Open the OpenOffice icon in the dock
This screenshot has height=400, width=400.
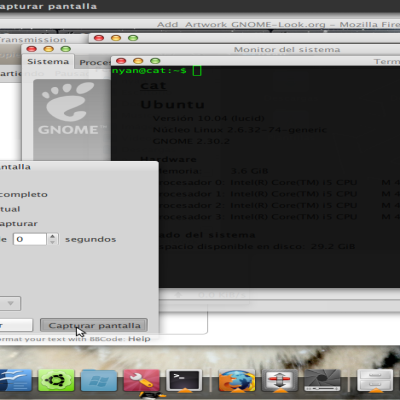click(15, 380)
